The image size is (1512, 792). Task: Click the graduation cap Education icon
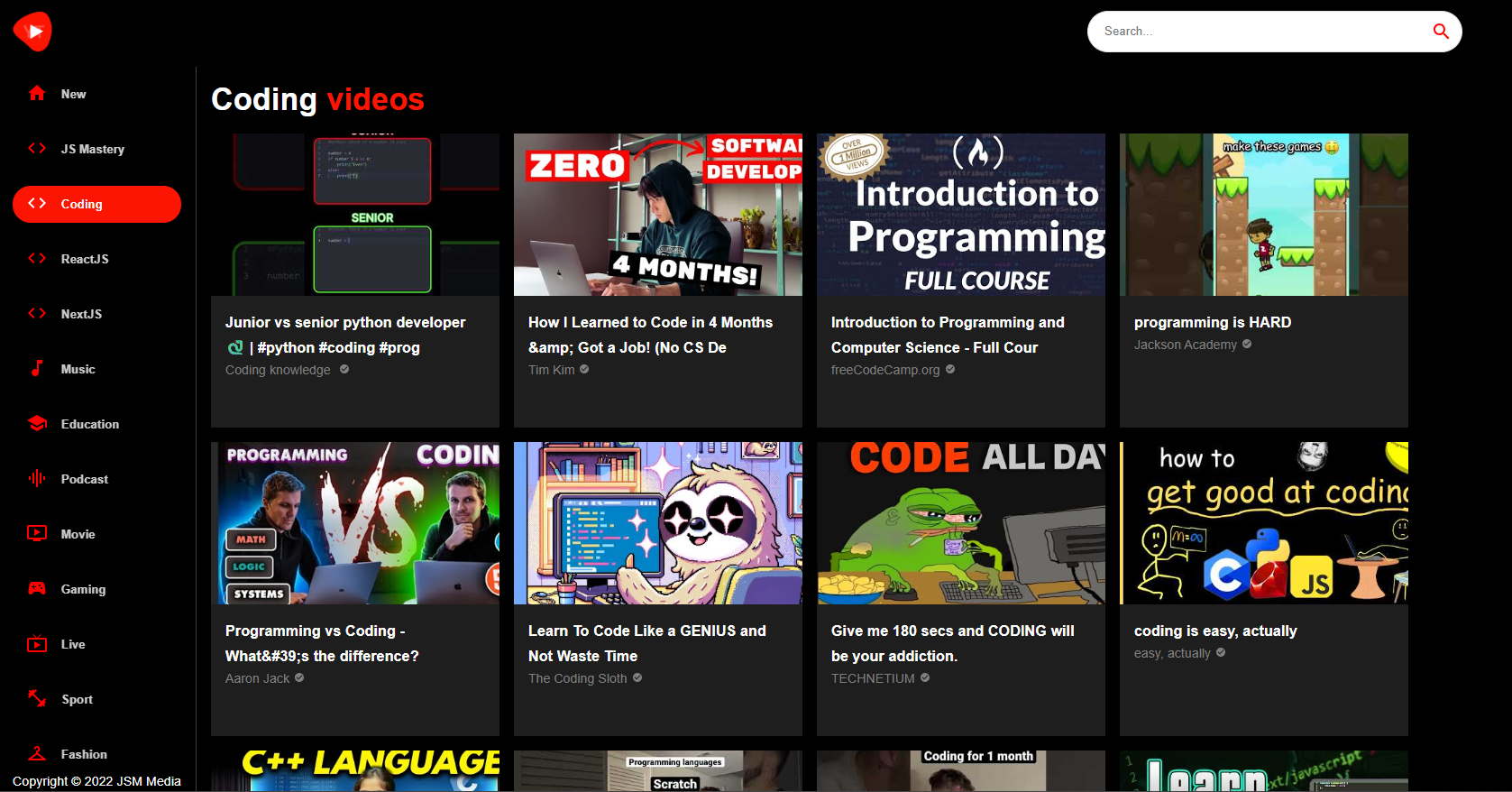coord(37,424)
